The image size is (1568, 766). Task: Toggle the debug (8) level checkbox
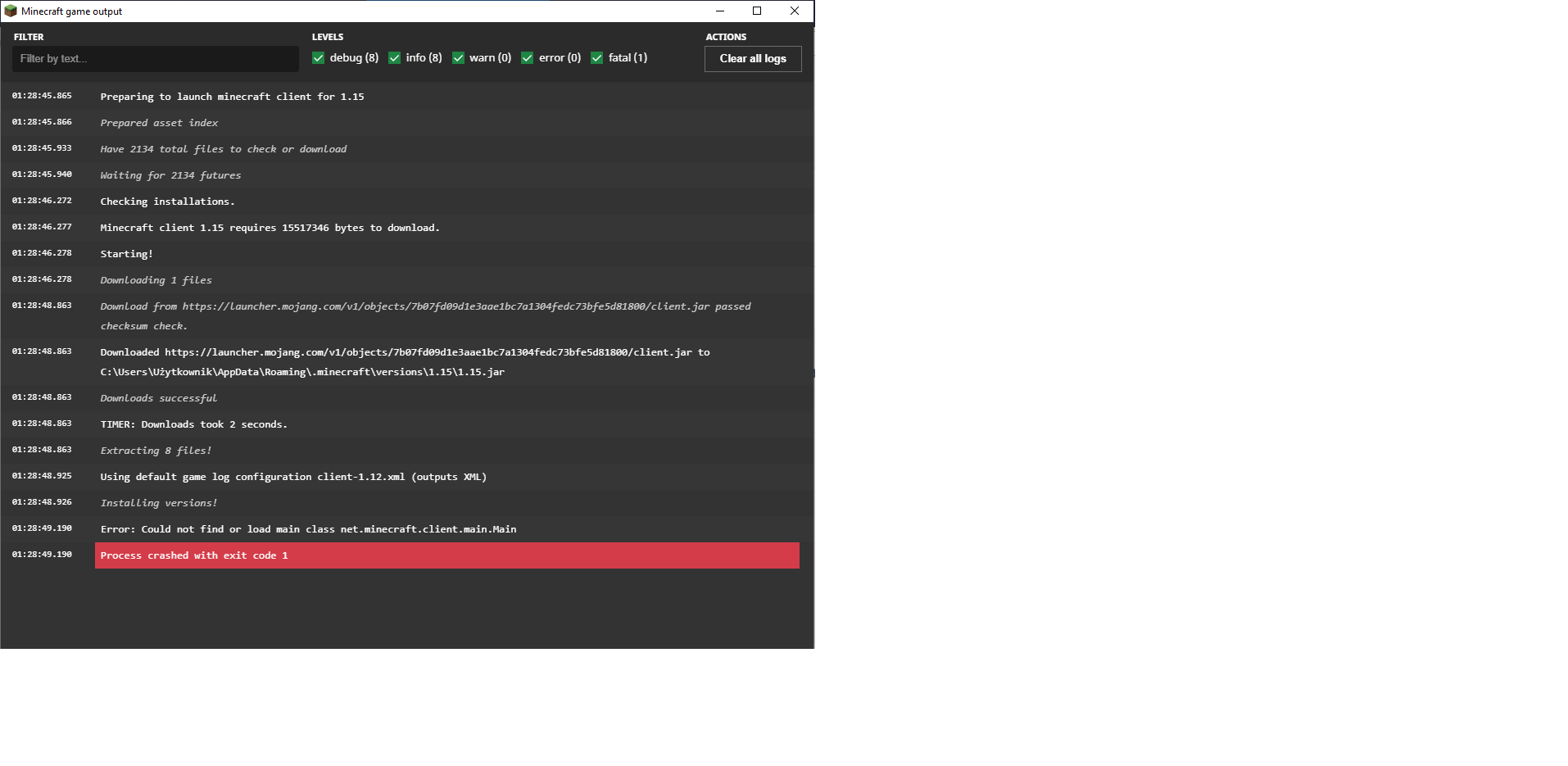[318, 58]
